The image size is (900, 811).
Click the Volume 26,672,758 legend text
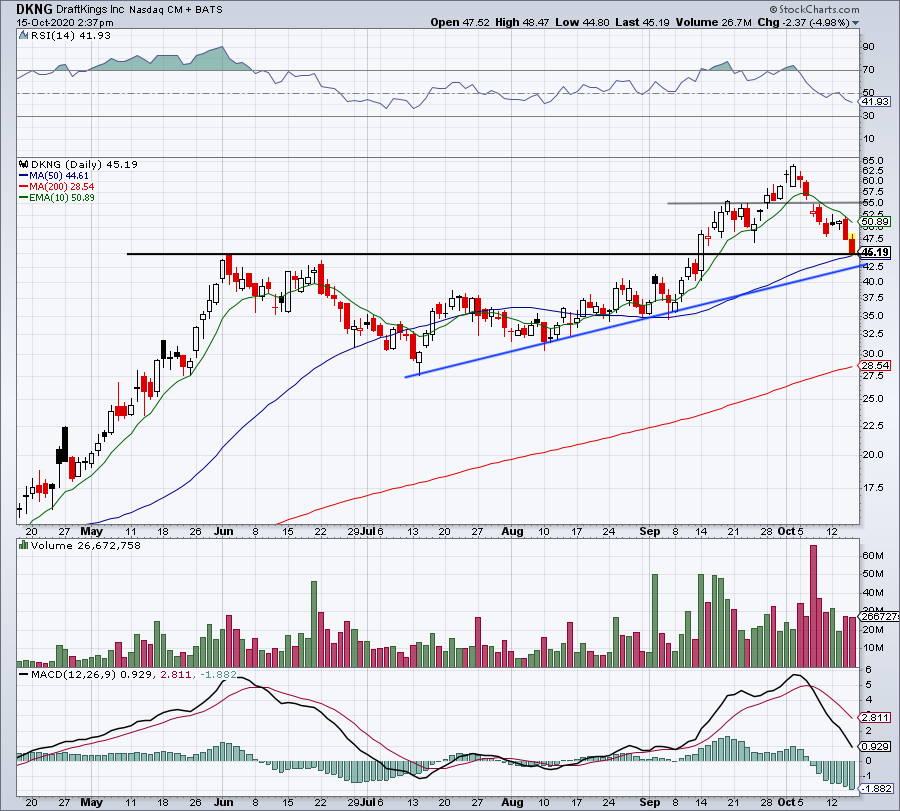click(x=86, y=545)
